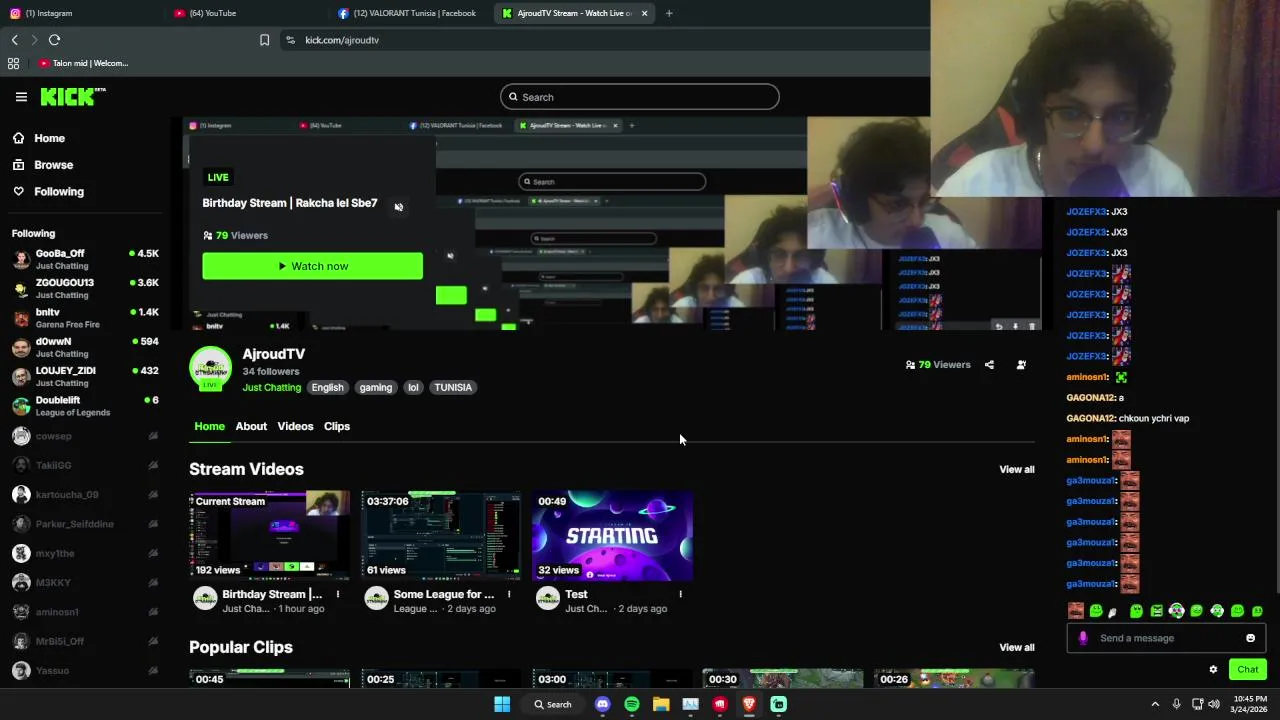Open bnltv channel in Following list
This screenshot has width=1280, height=720.
click(86, 318)
